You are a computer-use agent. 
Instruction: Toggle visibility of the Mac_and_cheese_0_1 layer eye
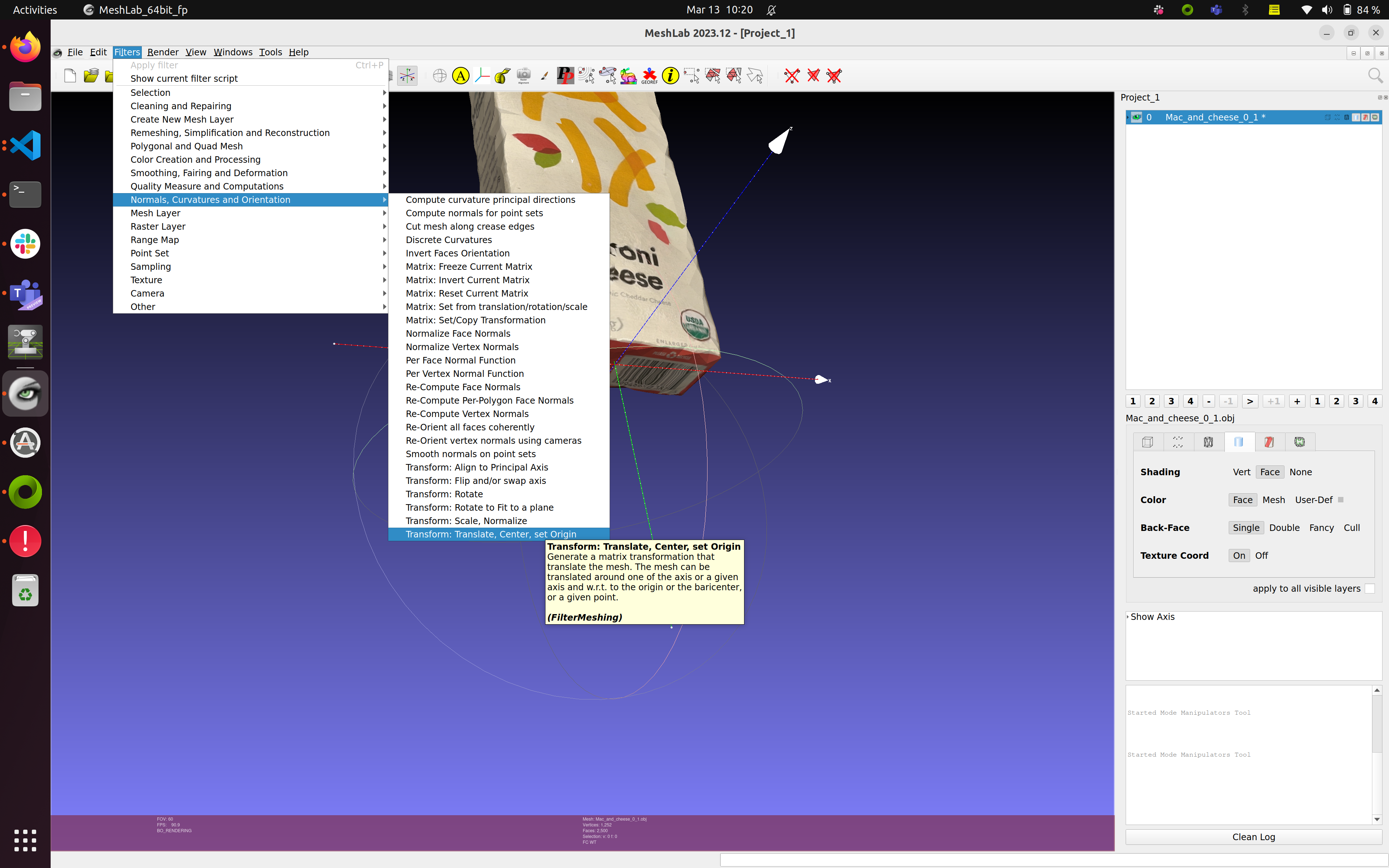1137,117
